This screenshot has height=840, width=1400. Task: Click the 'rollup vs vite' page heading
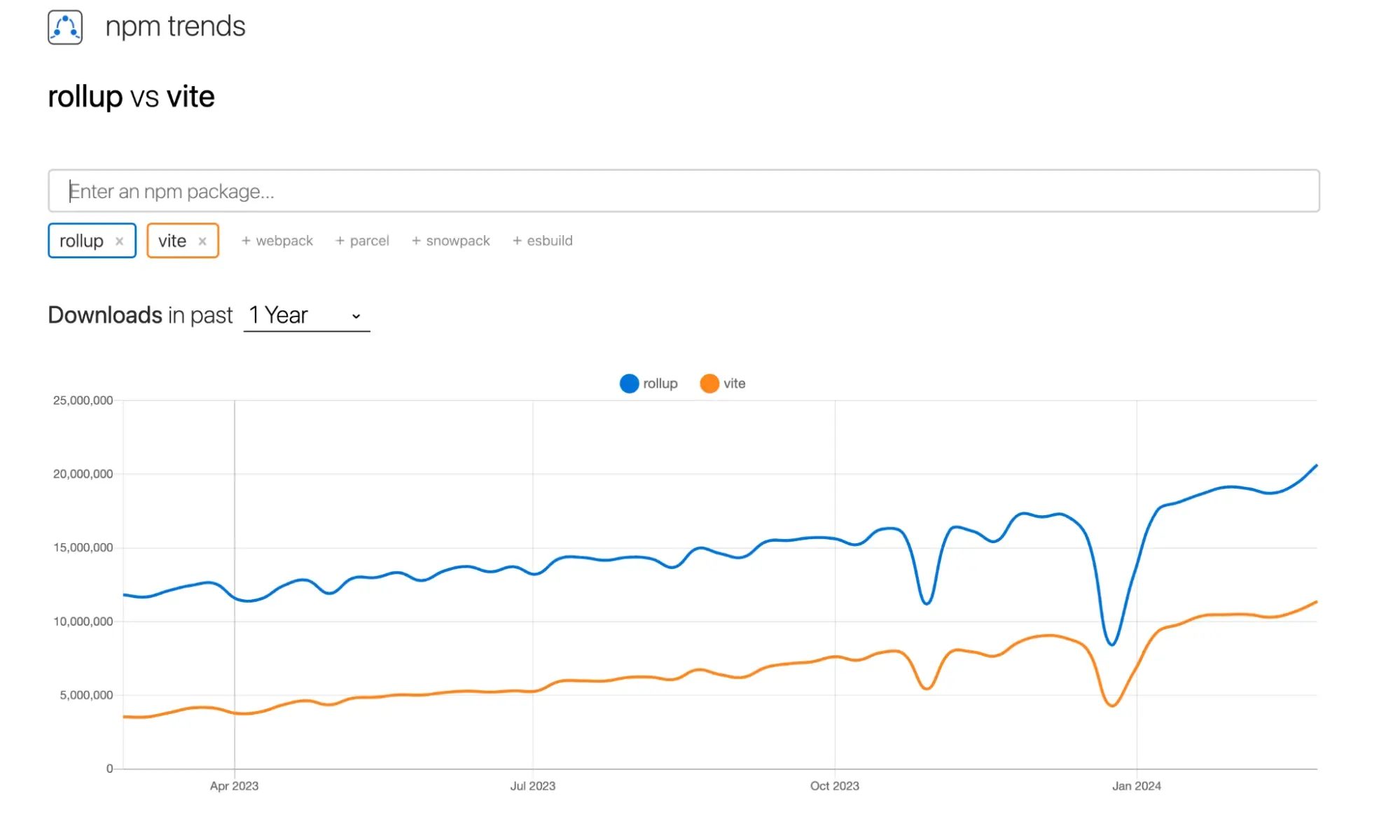coord(131,97)
